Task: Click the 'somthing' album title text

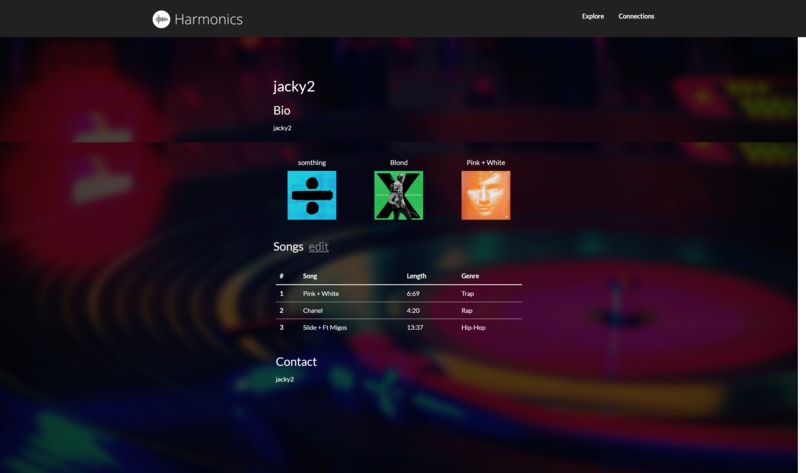Action: (312, 162)
